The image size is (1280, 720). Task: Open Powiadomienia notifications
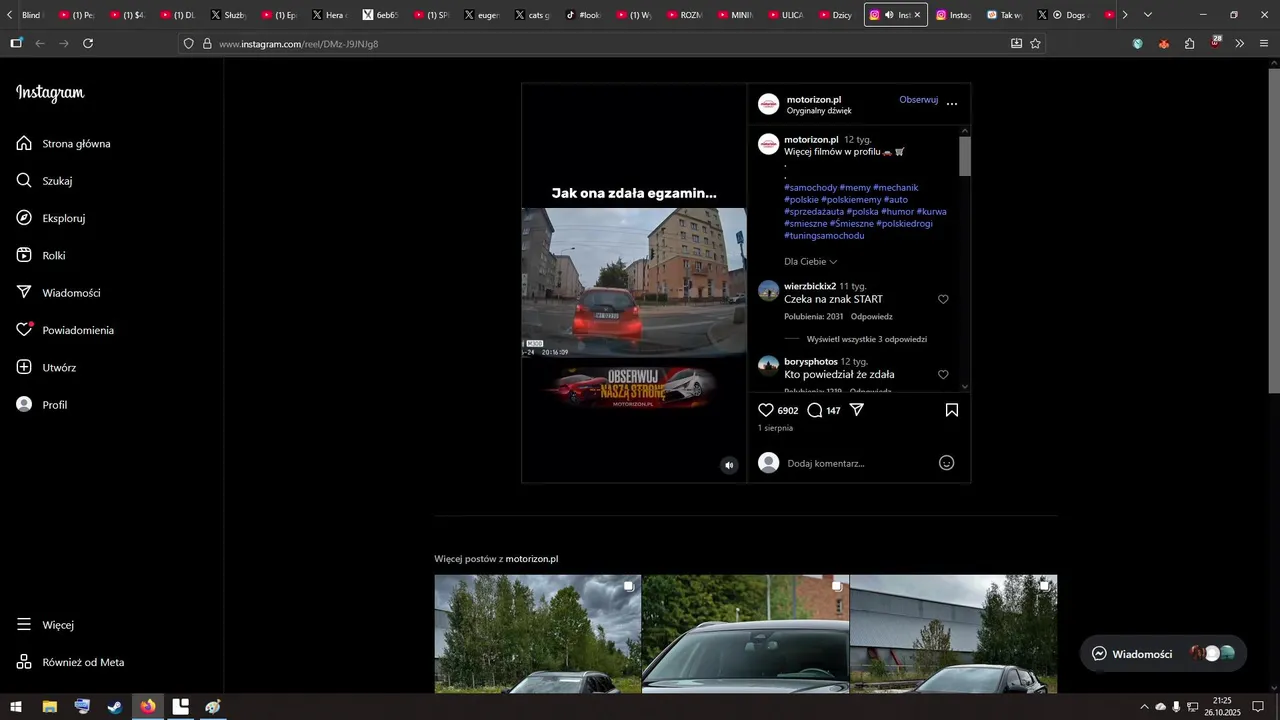point(66,330)
